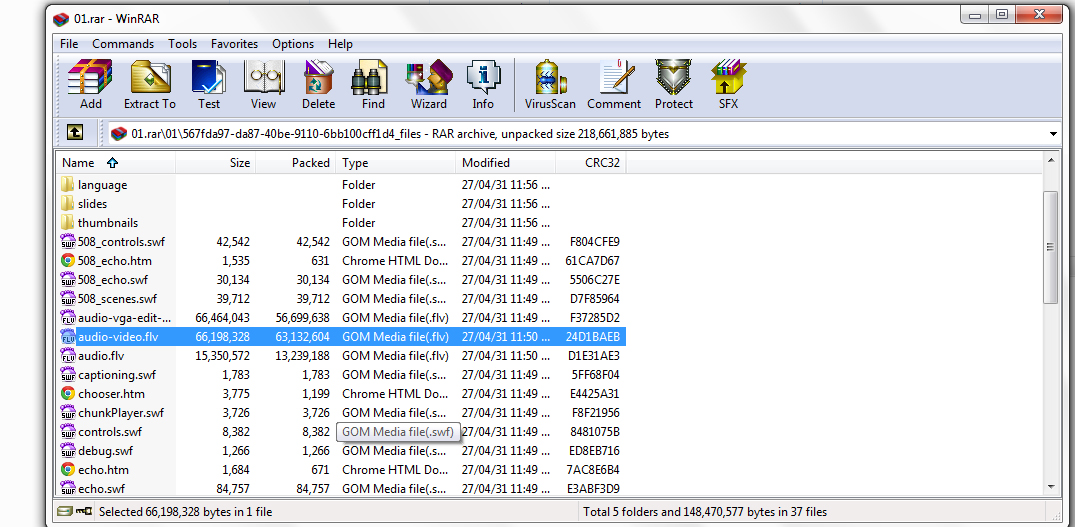Click the language folder icon
1075x527 pixels.
[x=67, y=184]
